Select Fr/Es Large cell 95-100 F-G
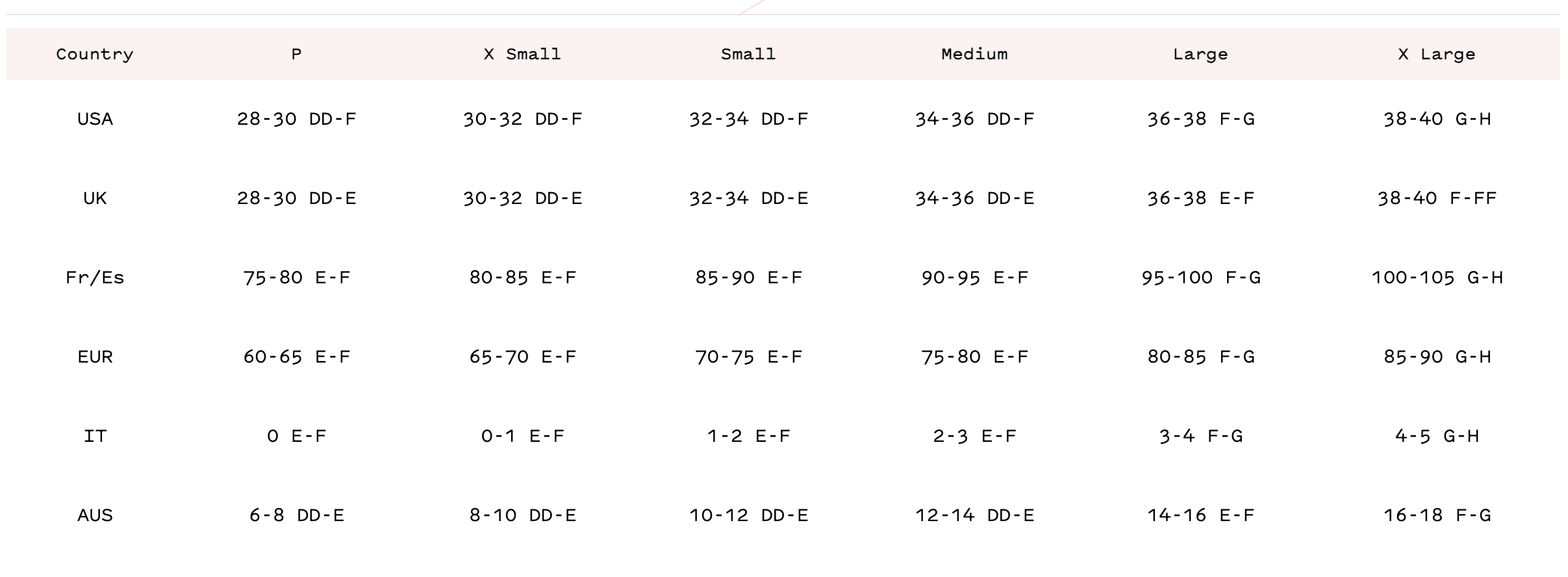This screenshot has height=577, width=1568. (1200, 277)
